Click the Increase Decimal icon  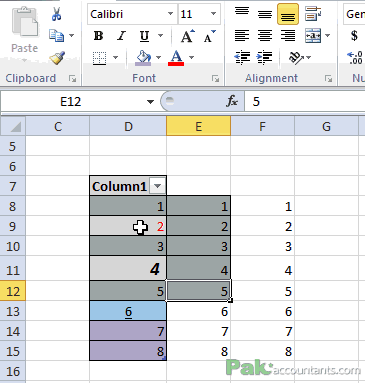(355, 58)
